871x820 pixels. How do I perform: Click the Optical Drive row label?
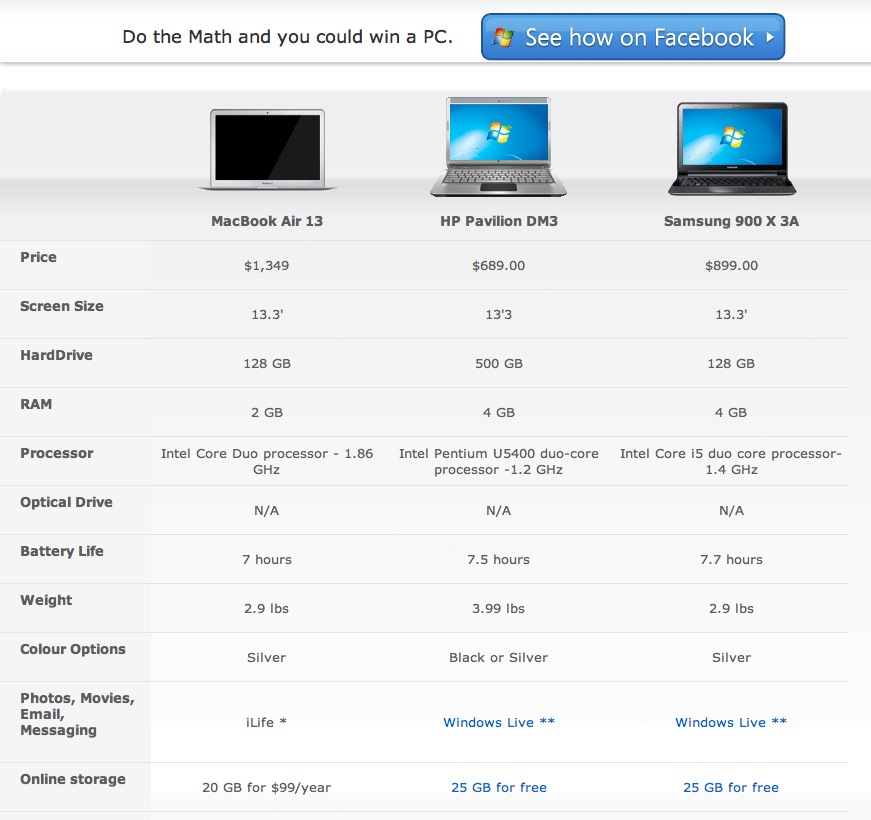66,502
